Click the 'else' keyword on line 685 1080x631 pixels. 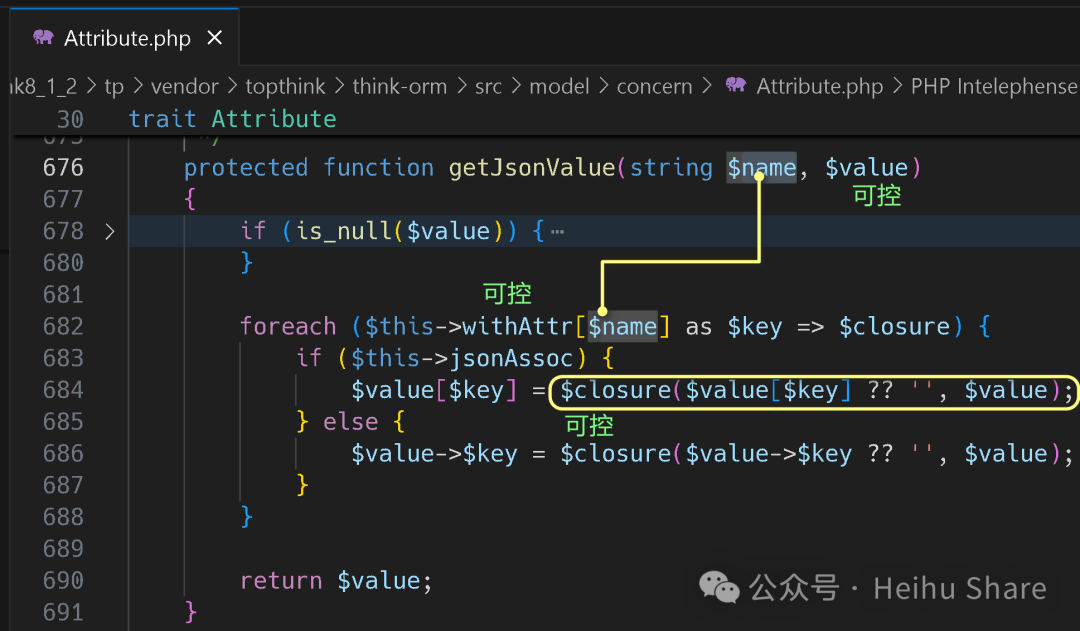[x=351, y=422]
